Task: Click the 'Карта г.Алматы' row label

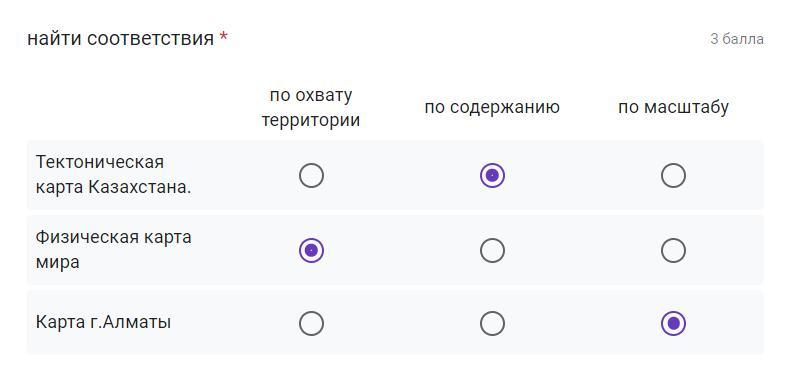Action: [103, 322]
